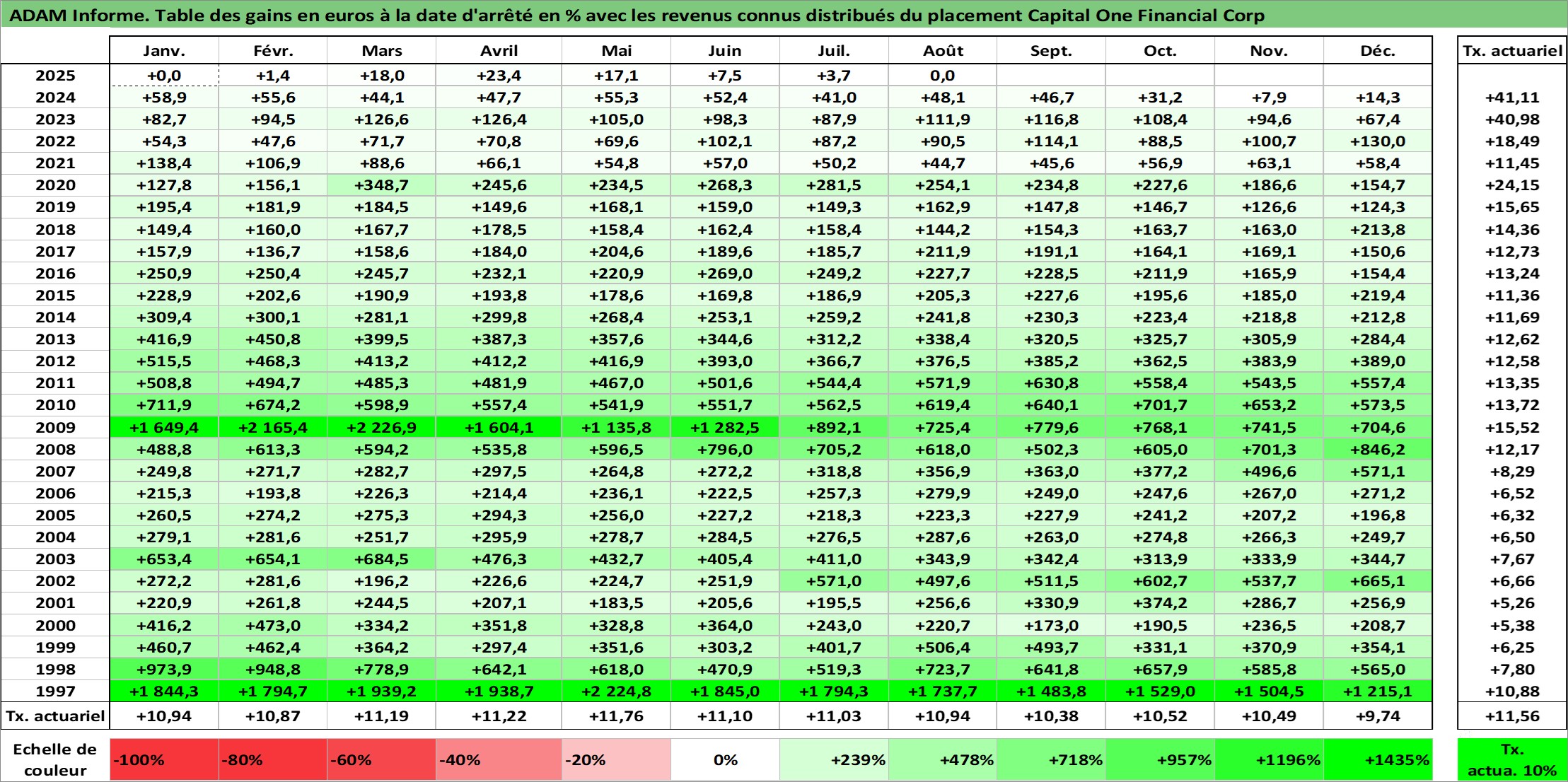Image resolution: width=1568 pixels, height=782 pixels.
Task: Select the 2009 year row label
Action: pyautogui.click(x=55, y=428)
